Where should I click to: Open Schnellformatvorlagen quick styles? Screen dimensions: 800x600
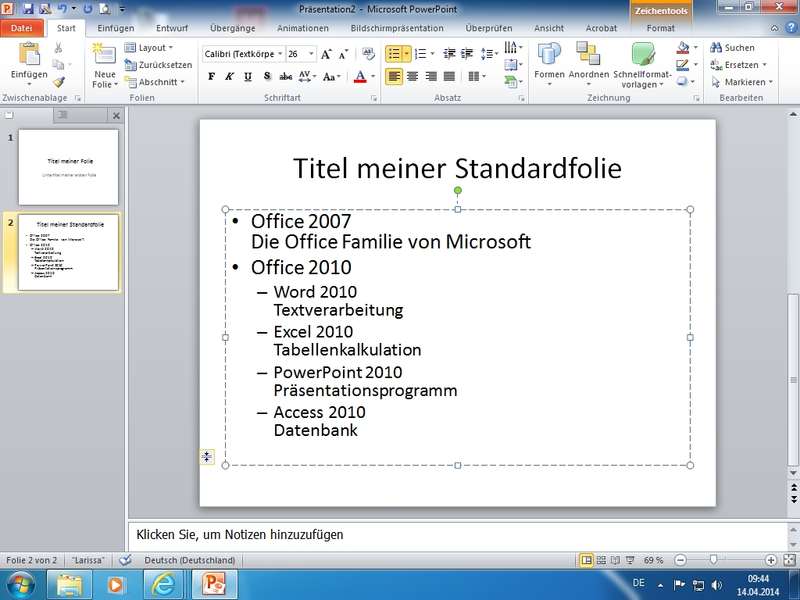click(x=642, y=65)
